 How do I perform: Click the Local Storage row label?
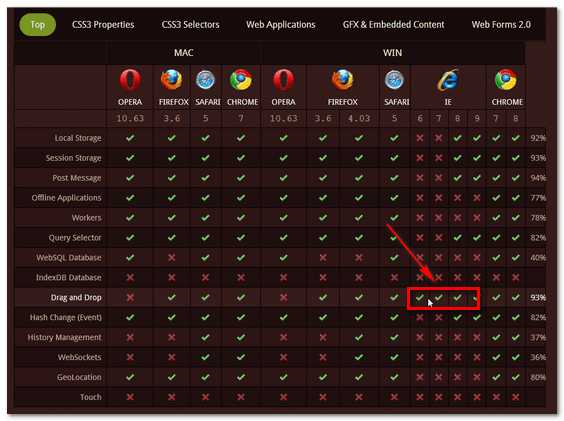pyautogui.click(x=78, y=138)
